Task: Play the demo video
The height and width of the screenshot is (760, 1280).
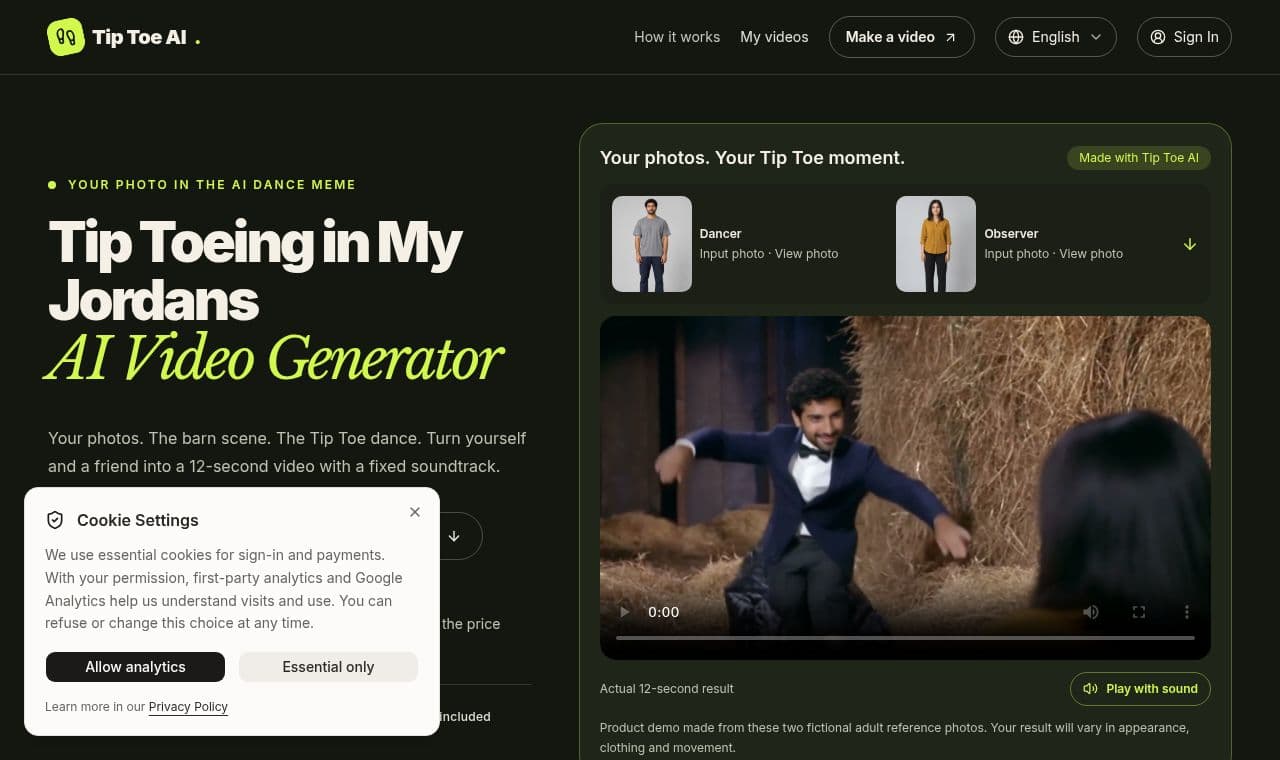Action: (625, 612)
